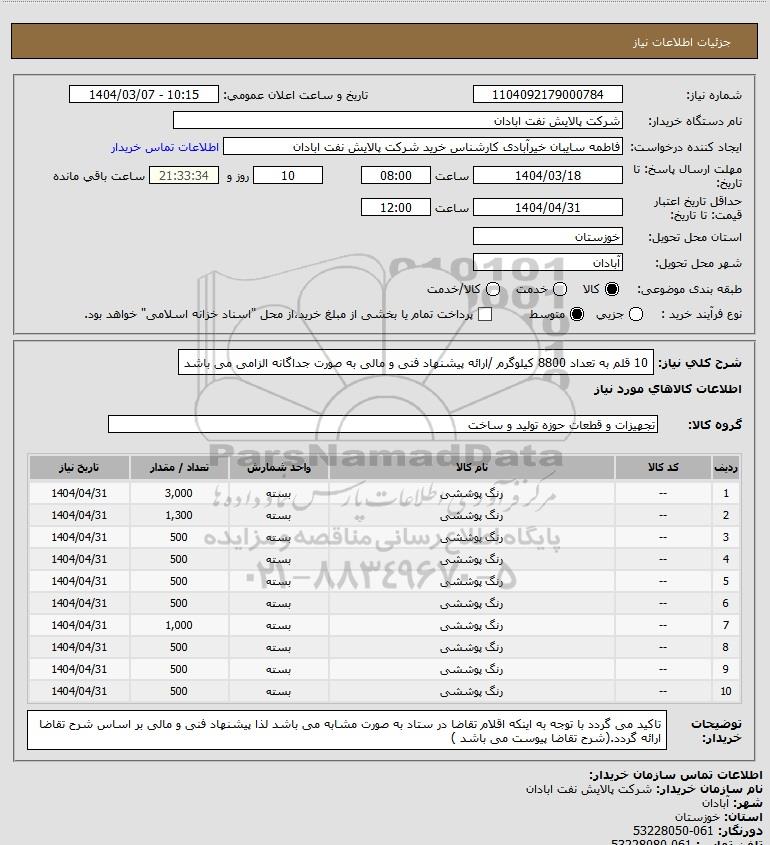Click the بسته unit in row 9

point(279,669)
